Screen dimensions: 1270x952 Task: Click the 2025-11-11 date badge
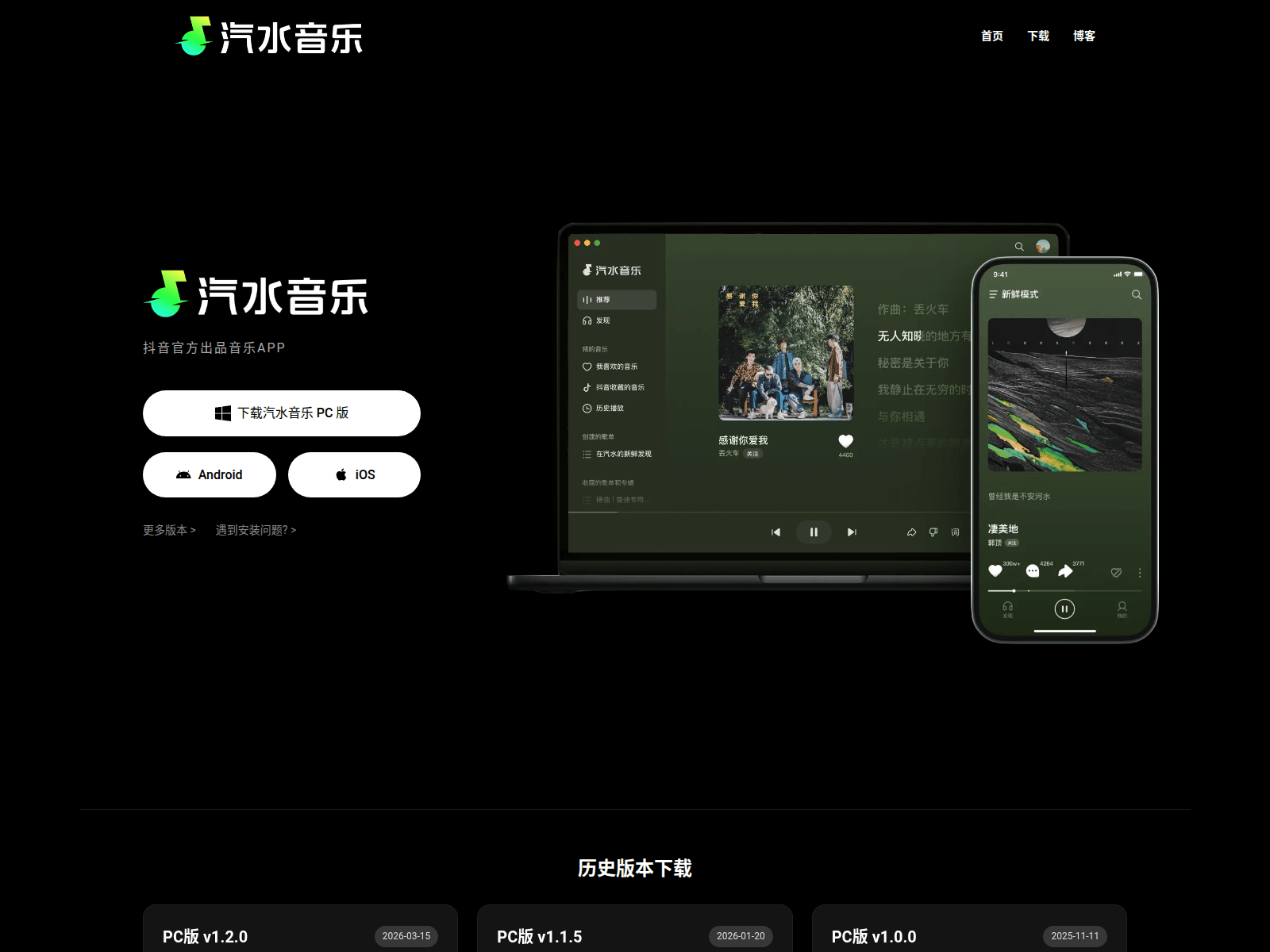click(1075, 936)
